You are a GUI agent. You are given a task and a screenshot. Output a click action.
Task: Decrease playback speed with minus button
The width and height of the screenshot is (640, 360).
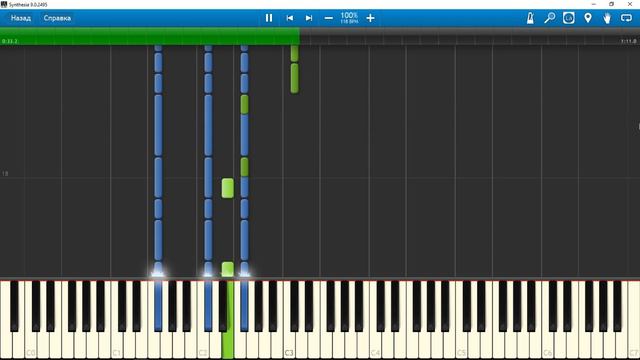[329, 18]
